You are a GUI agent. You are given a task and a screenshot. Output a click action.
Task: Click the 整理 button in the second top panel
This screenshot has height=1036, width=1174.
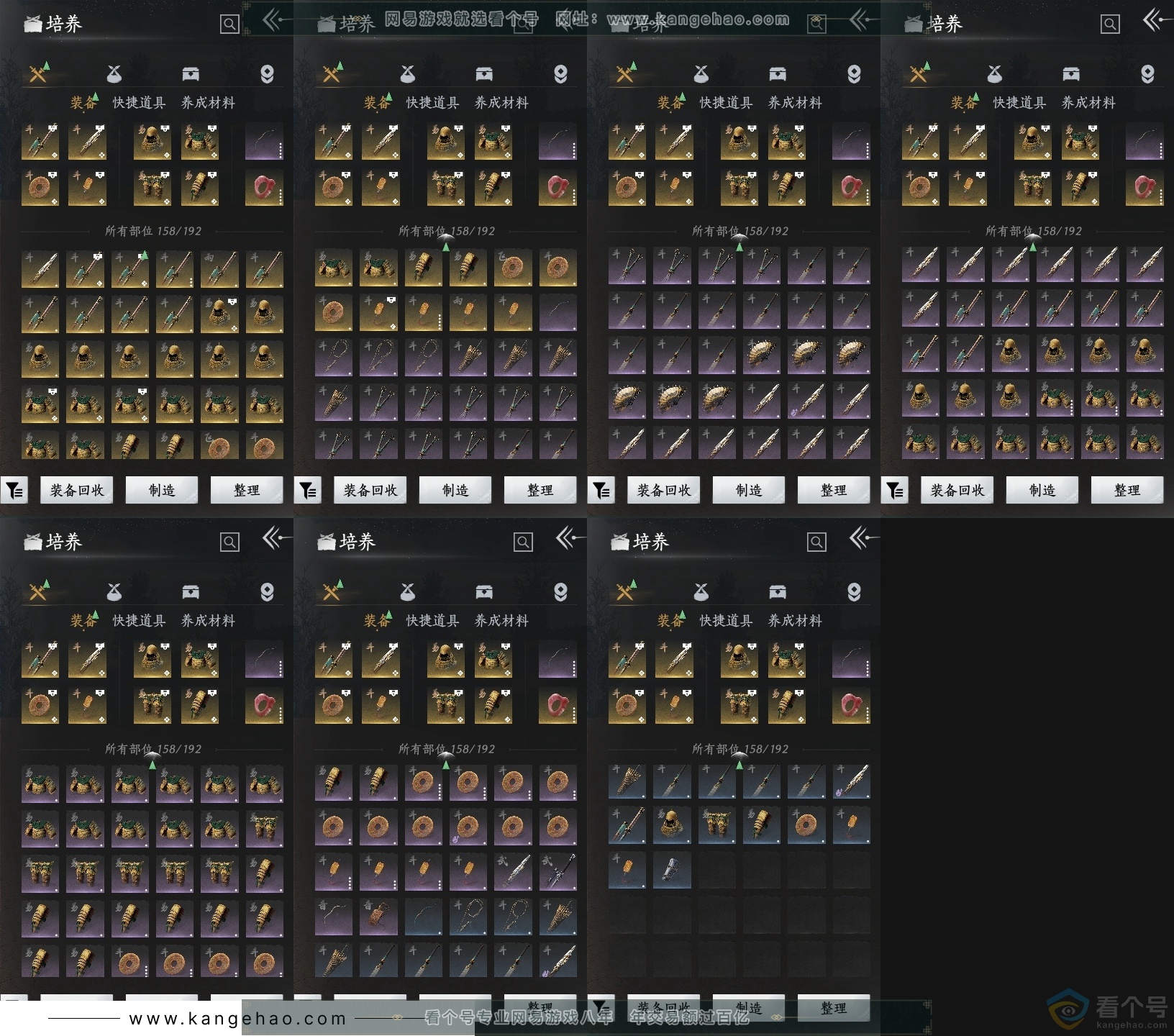pyautogui.click(x=540, y=491)
